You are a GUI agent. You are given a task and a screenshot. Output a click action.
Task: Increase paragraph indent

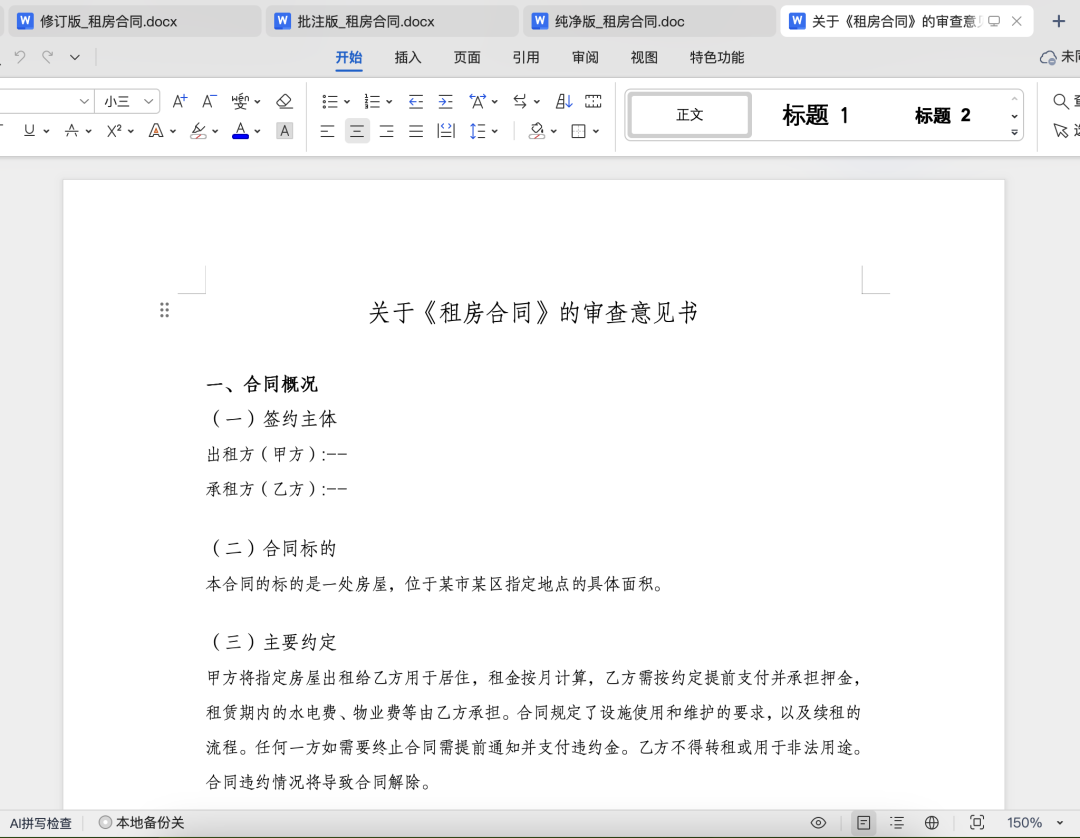tap(446, 102)
